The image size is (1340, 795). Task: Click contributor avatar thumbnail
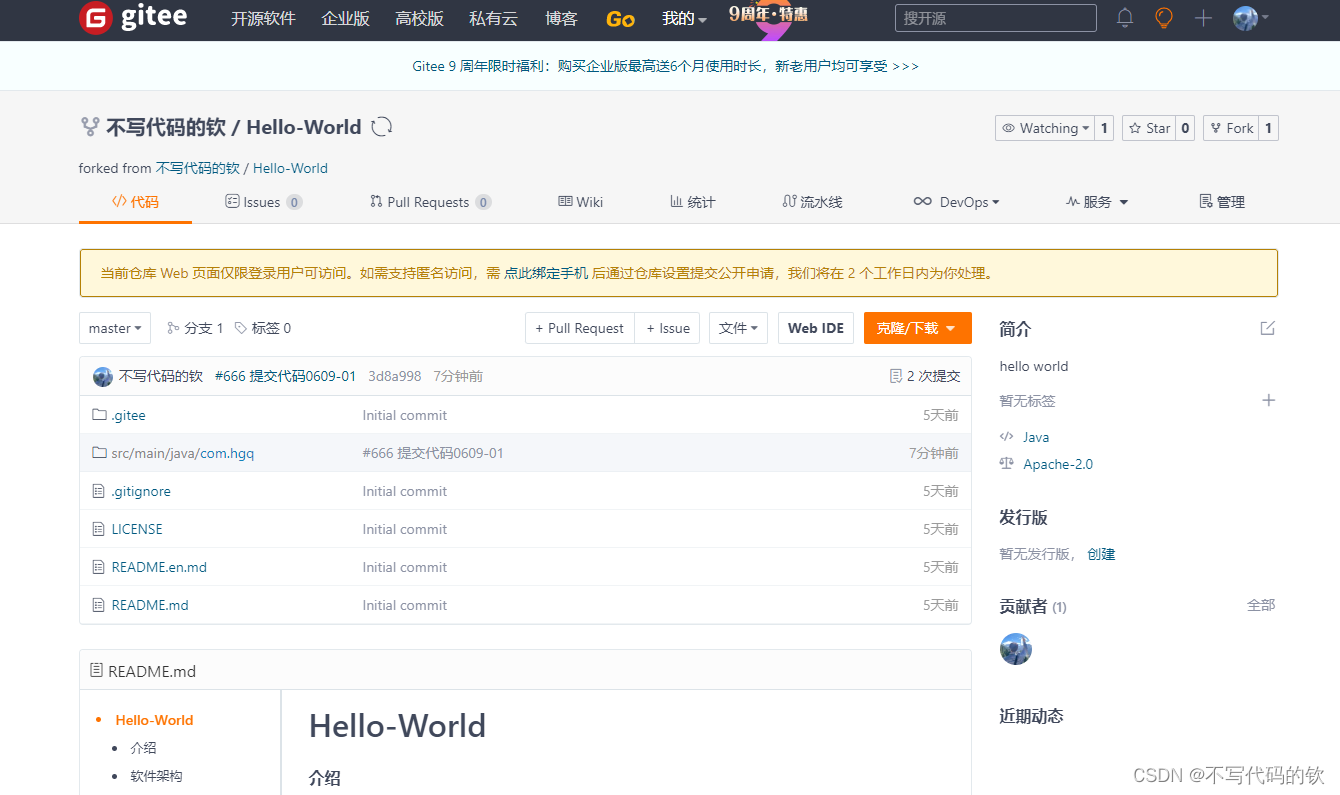tap(1016, 649)
